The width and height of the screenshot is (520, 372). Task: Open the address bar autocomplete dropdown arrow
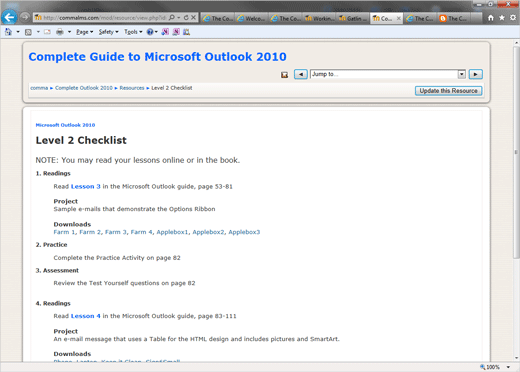click(x=179, y=18)
